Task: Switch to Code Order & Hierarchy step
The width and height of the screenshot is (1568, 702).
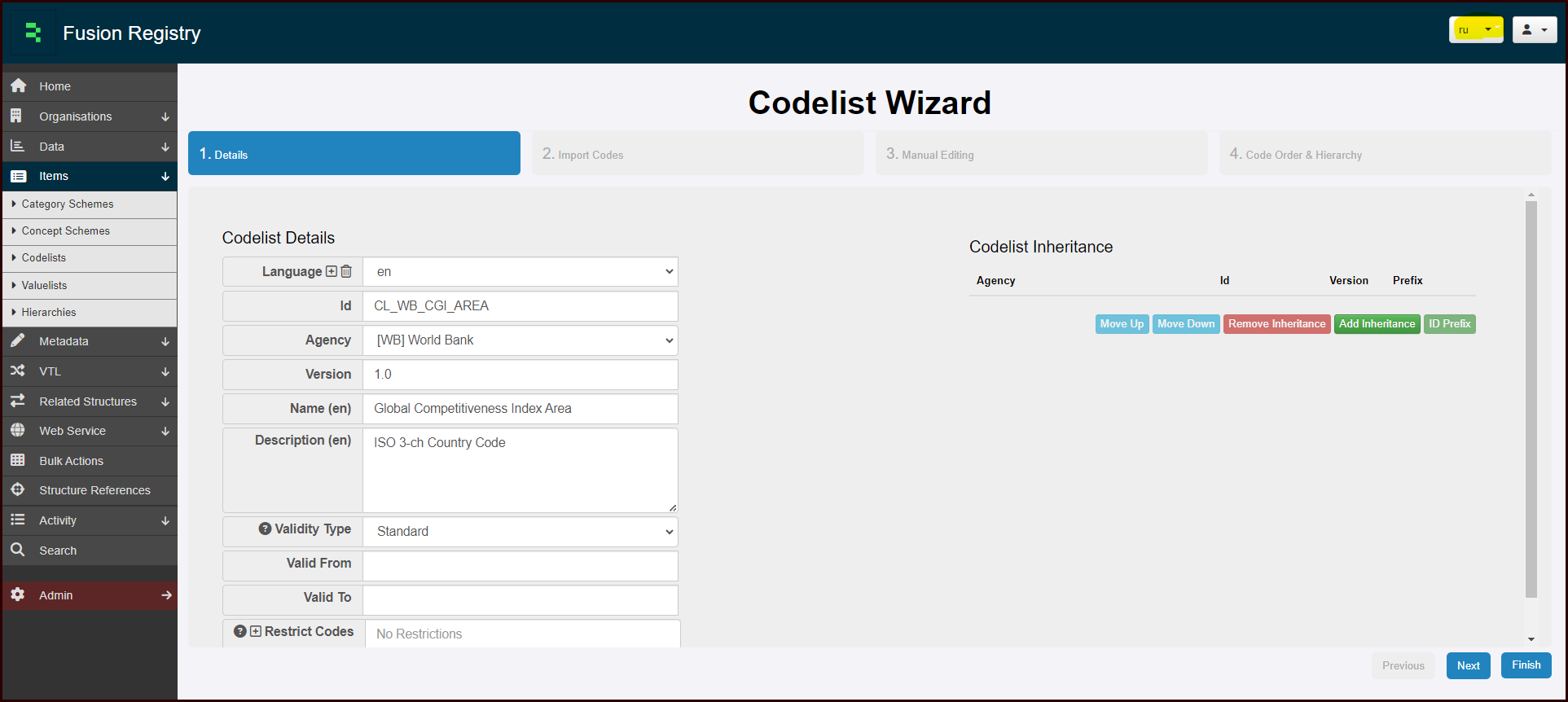Action: click(x=1384, y=154)
